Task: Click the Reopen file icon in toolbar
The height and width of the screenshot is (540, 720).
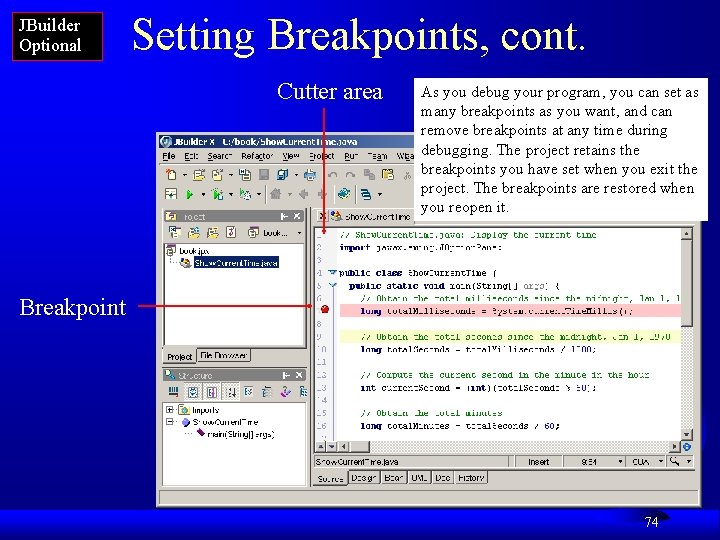Action: click(x=217, y=174)
